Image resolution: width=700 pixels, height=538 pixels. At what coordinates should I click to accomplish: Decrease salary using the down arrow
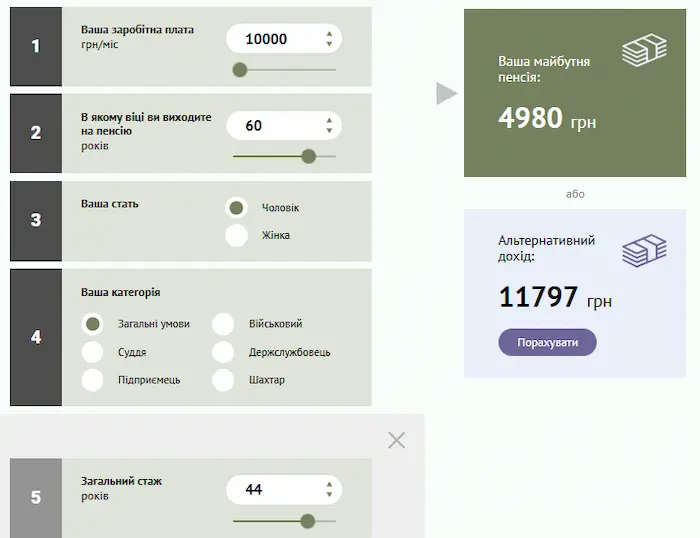(x=329, y=44)
